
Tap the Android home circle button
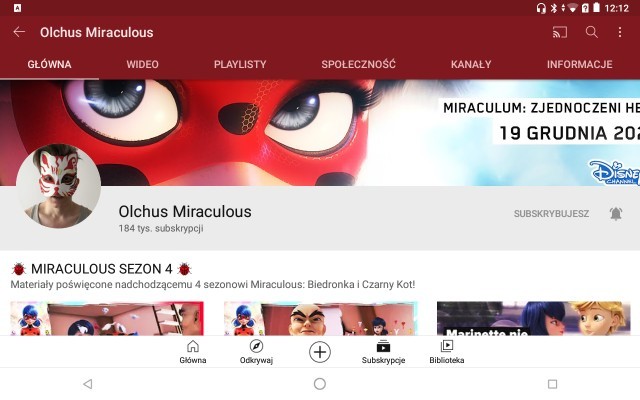click(320, 384)
